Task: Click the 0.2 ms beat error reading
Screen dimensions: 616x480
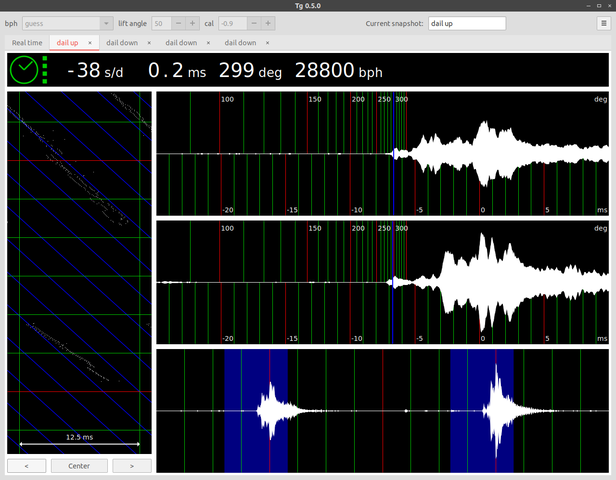Action: click(177, 71)
